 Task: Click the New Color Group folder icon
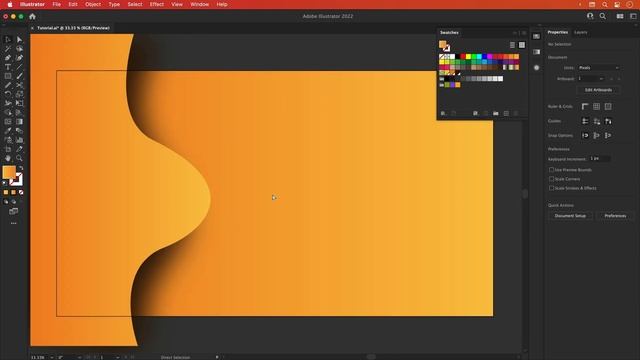click(496, 113)
